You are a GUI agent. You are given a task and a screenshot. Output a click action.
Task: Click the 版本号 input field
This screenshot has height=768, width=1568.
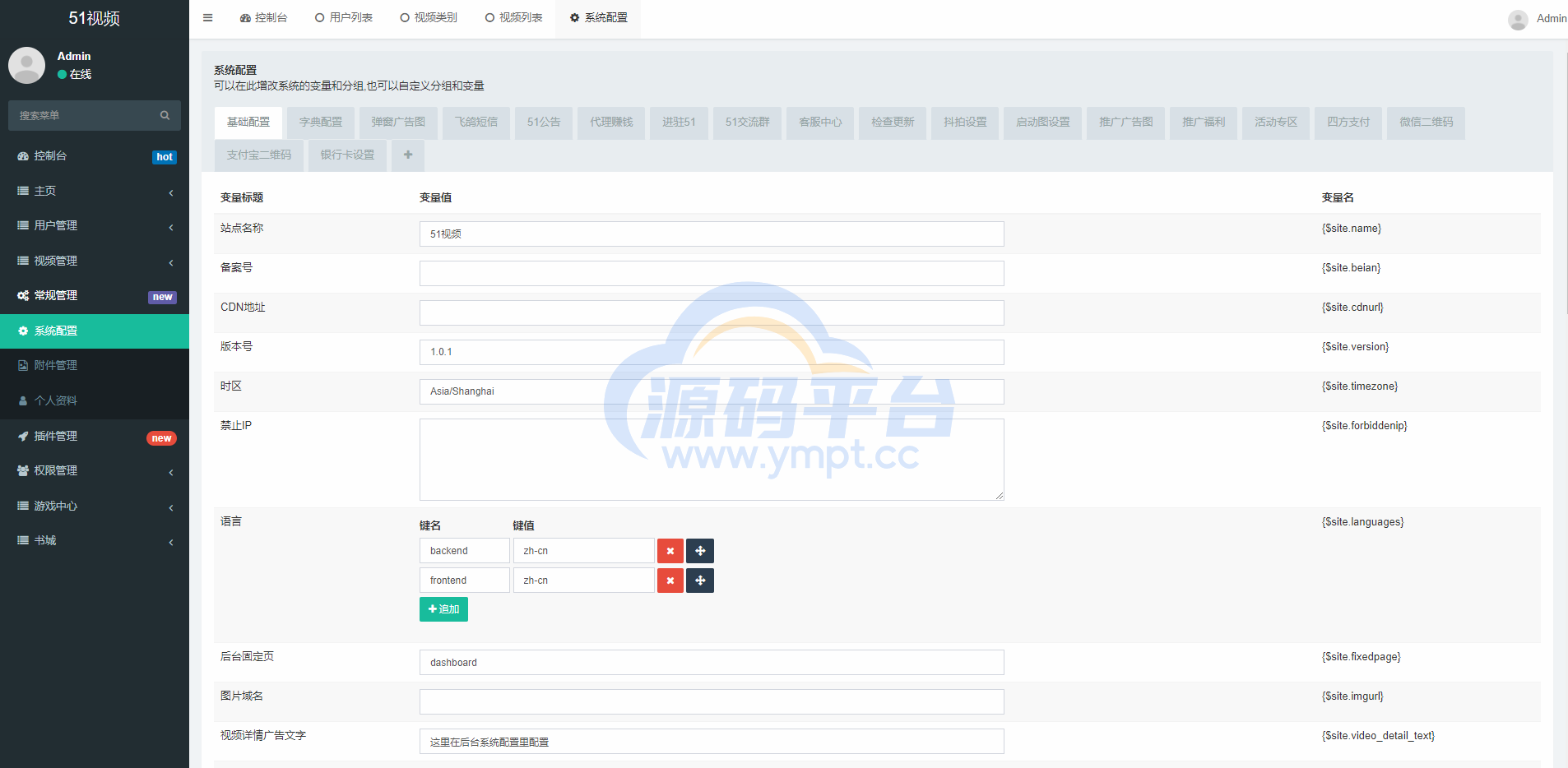coord(712,352)
